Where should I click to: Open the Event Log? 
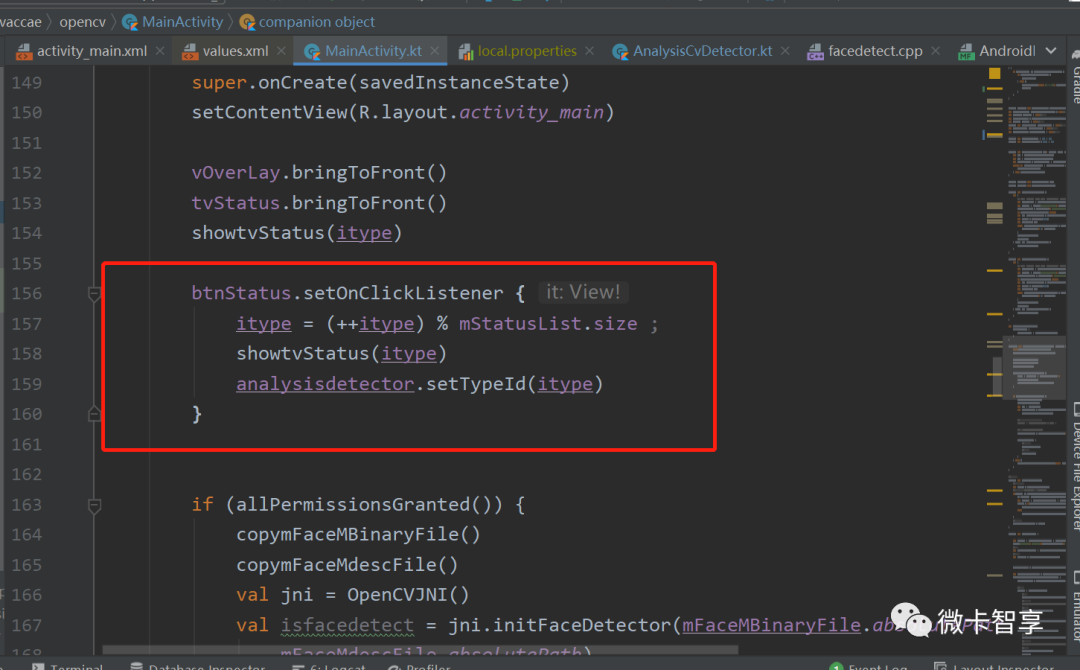(869, 666)
